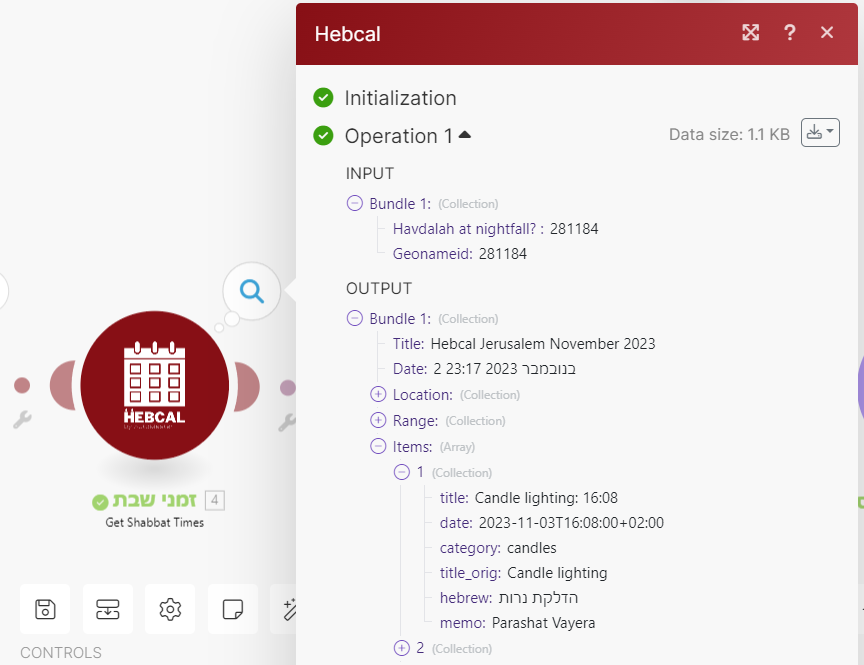Open the download output bundles dropdown
The width and height of the screenshot is (864, 665).
(820, 132)
